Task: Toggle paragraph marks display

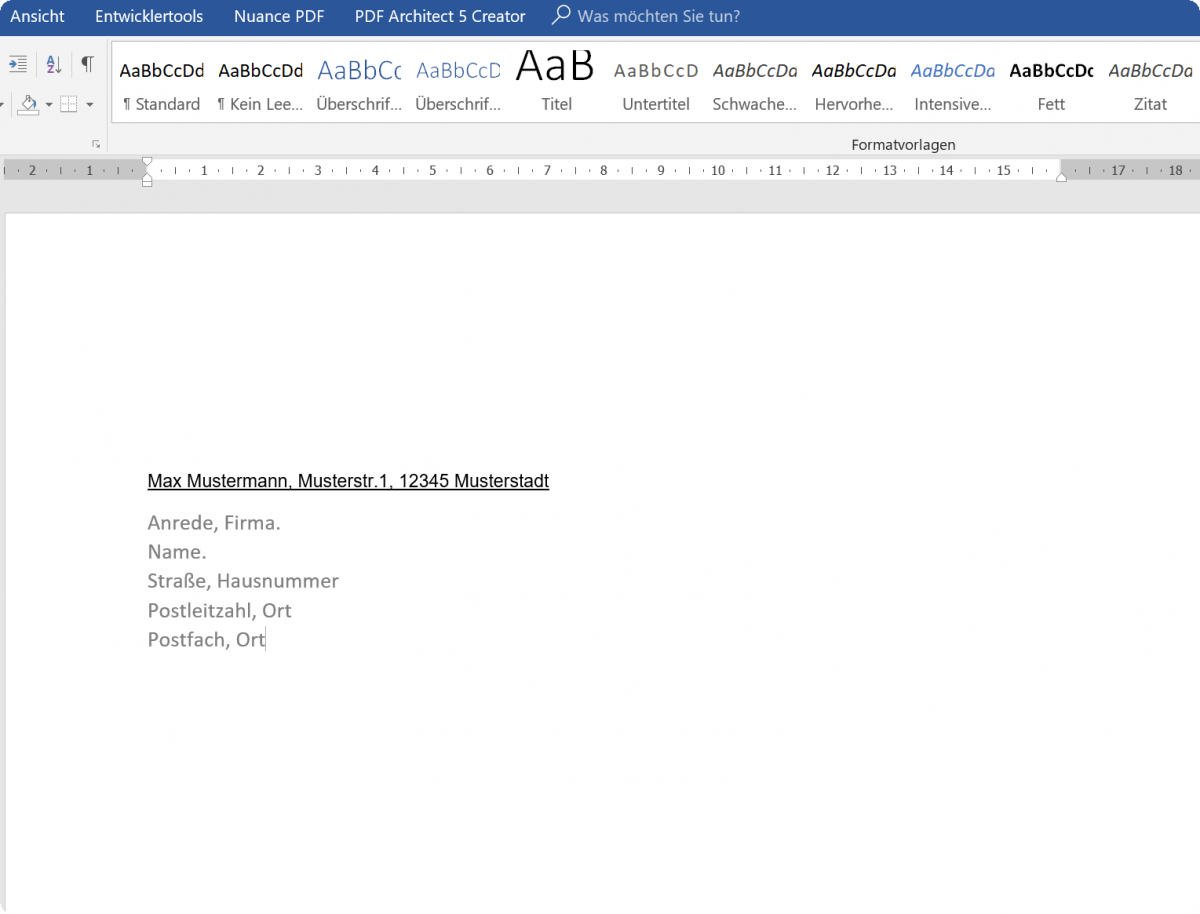Action: (87, 63)
